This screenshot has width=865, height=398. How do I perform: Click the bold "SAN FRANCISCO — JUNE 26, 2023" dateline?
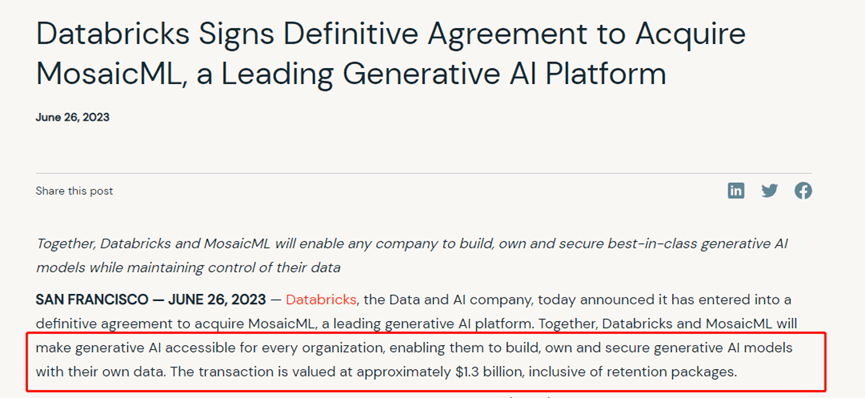click(151, 300)
